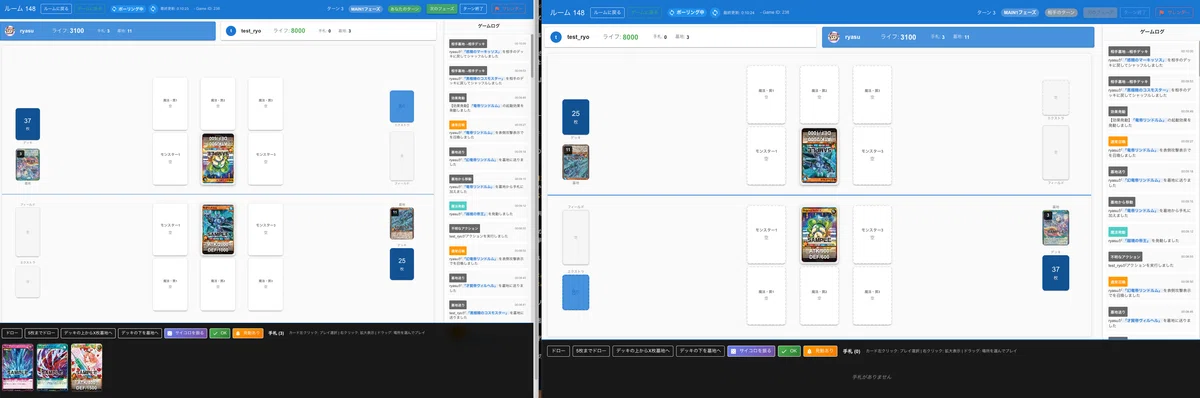Click the monster card in left window's lower field
1200x398 pixels.
(x=217, y=230)
